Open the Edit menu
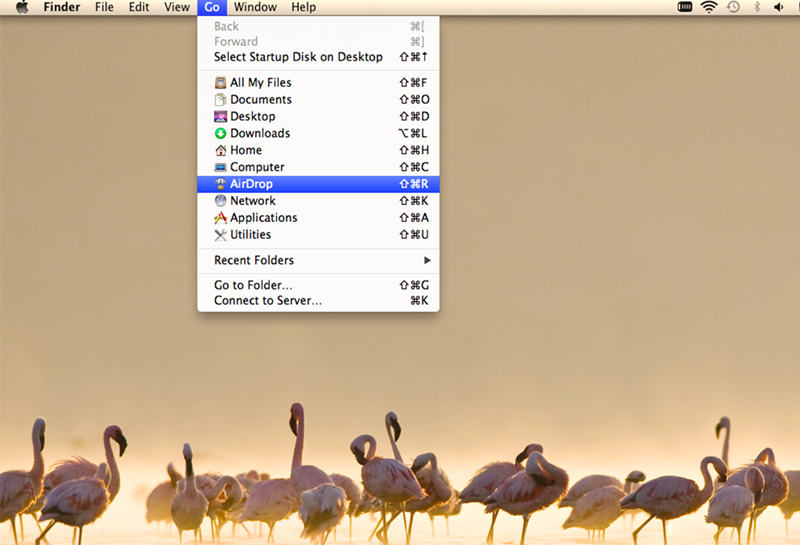800x545 pixels. pyautogui.click(x=139, y=7)
